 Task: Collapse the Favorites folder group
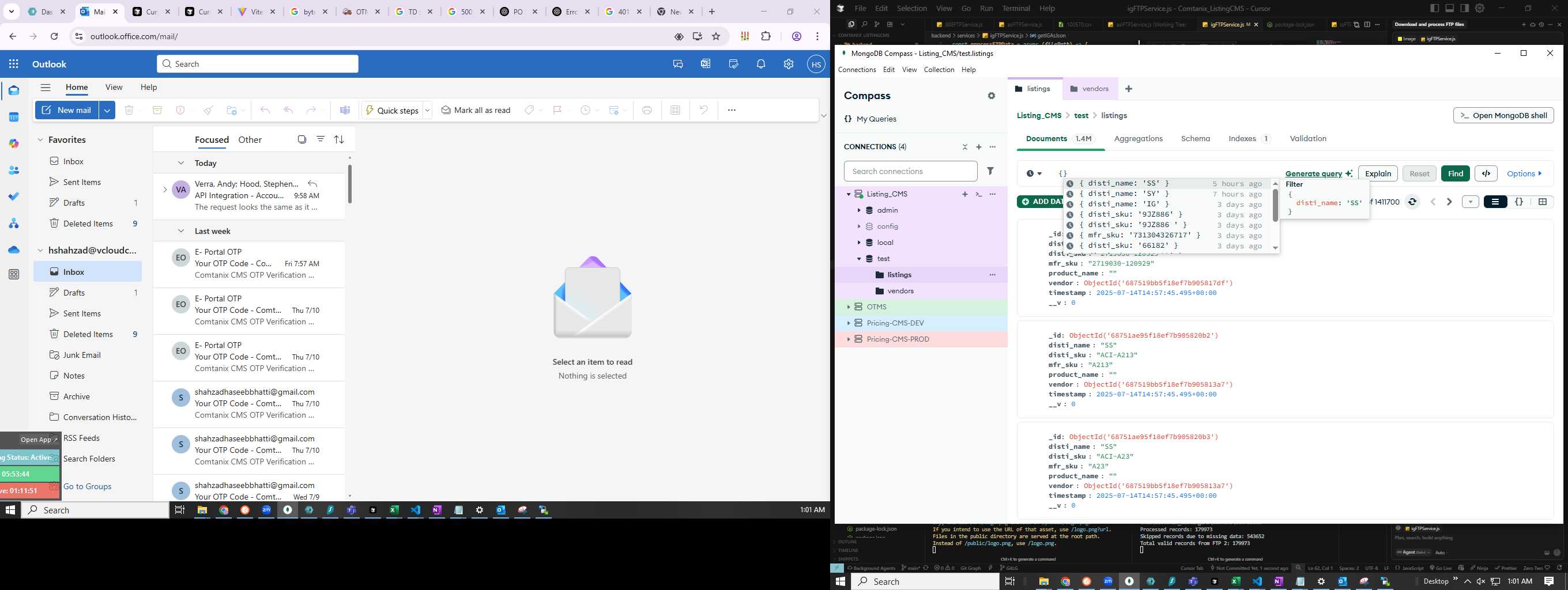click(x=40, y=140)
